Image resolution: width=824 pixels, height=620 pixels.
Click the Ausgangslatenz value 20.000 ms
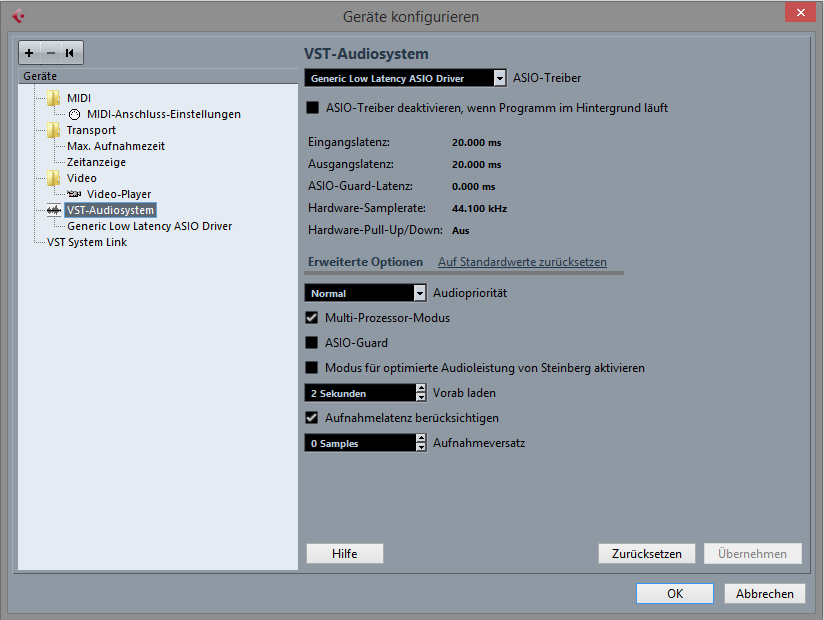click(x=477, y=165)
